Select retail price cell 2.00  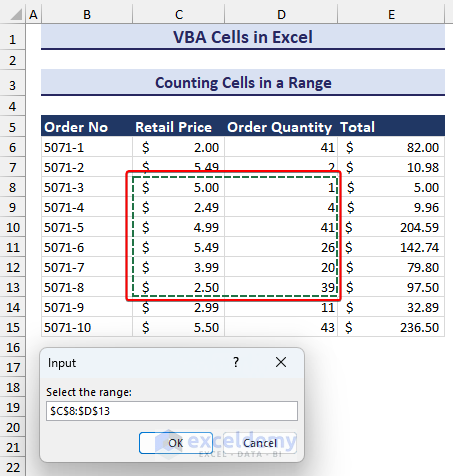point(179,147)
